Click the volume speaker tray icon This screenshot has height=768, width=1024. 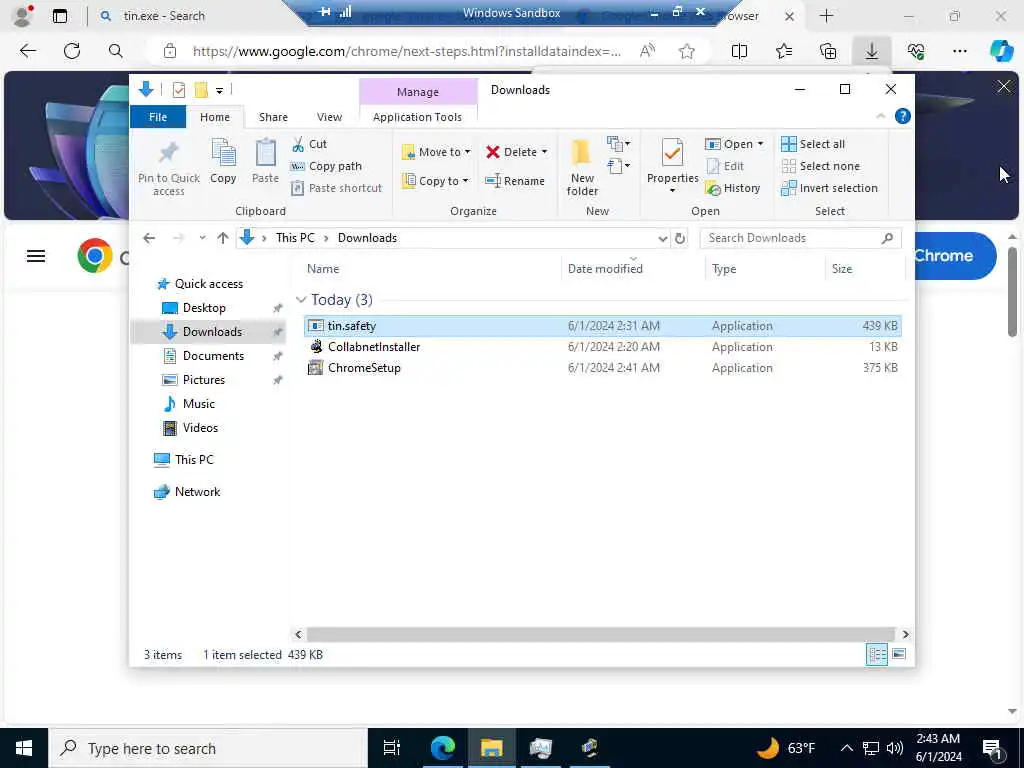(895, 748)
